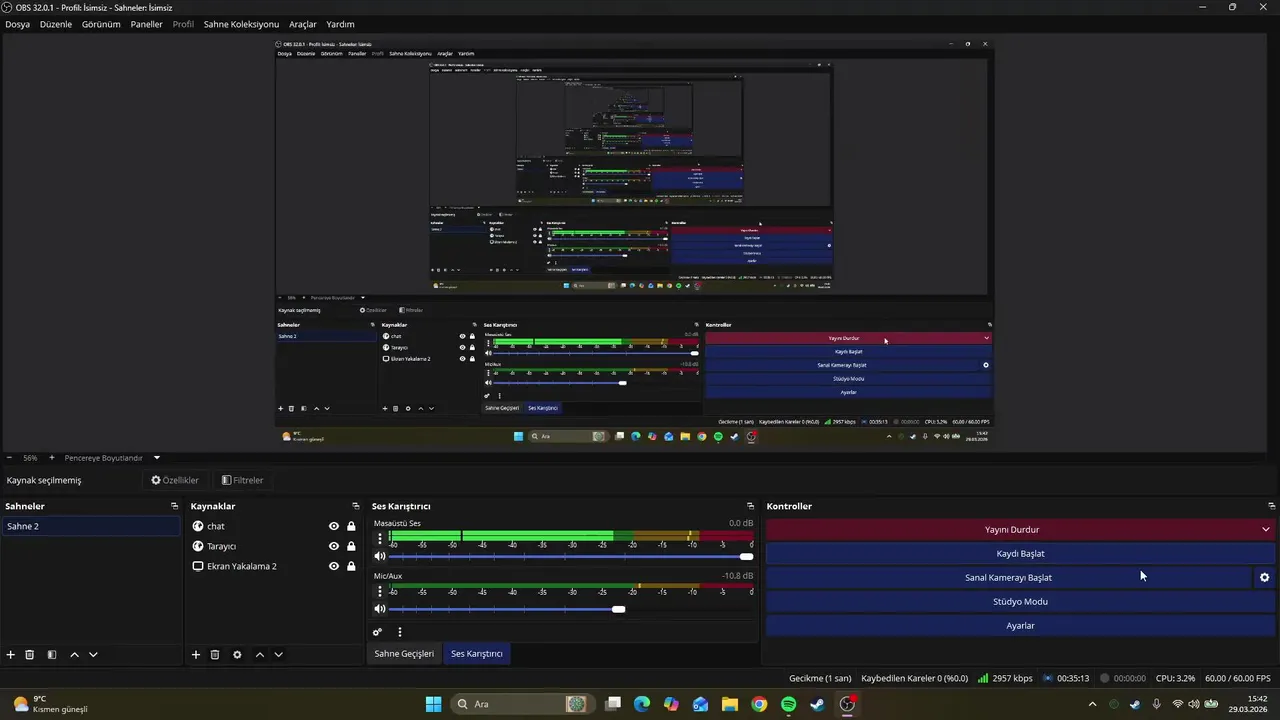Zoom out preview with minus icon
Viewport: 1280px width, 720px height.
(9, 458)
